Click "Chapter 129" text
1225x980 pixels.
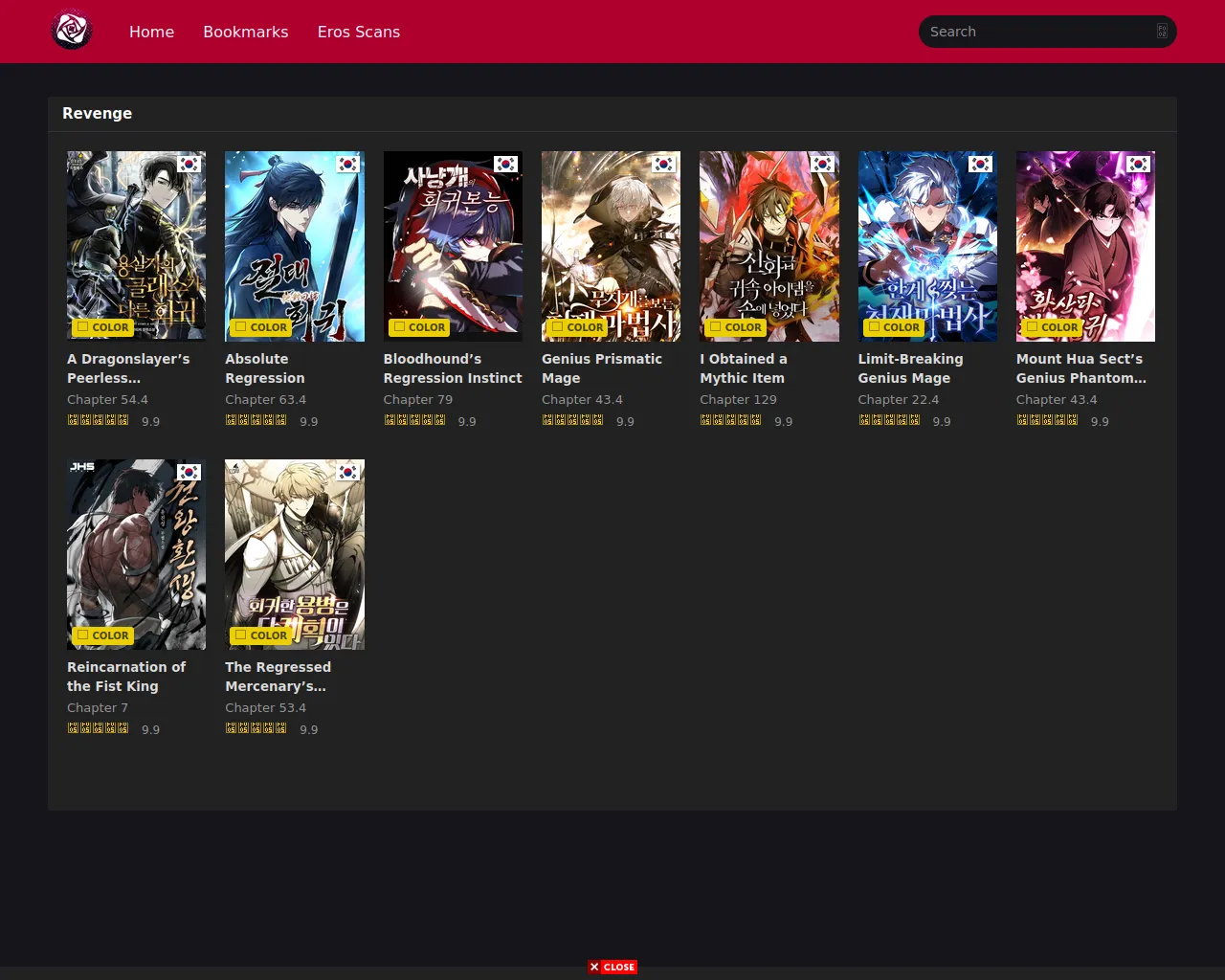coord(738,400)
